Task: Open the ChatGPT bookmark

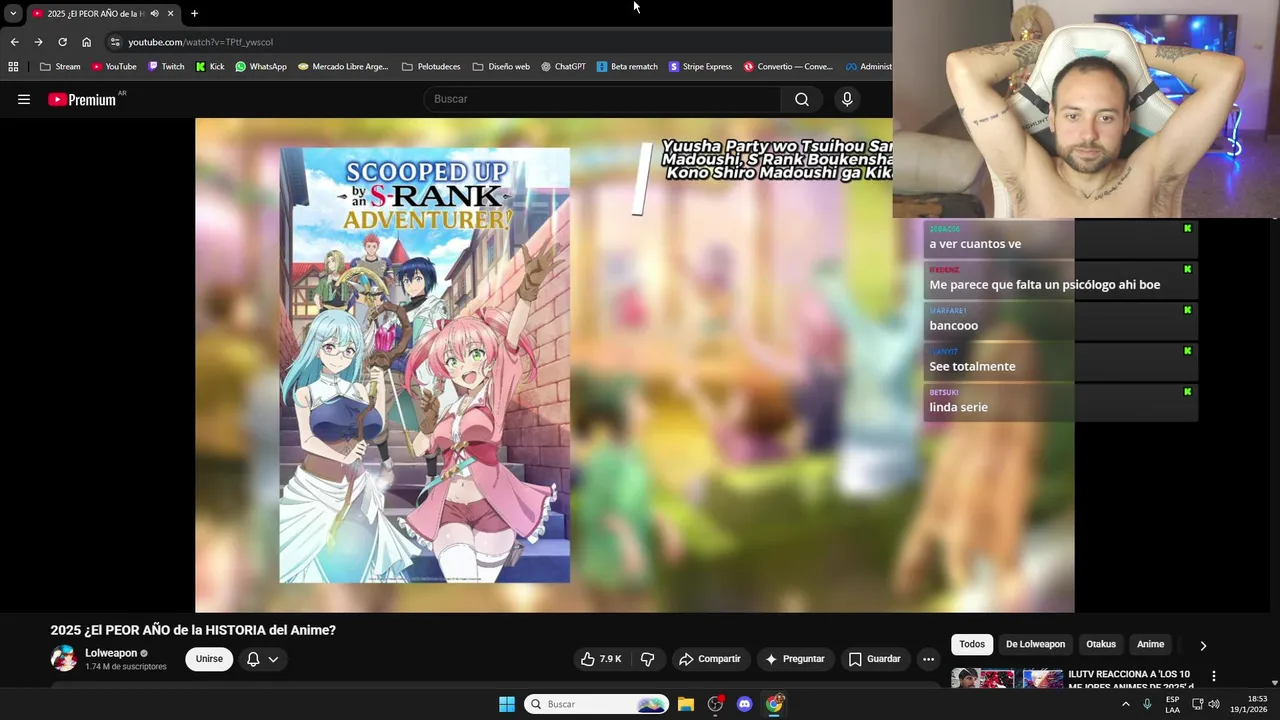Action: (x=563, y=67)
